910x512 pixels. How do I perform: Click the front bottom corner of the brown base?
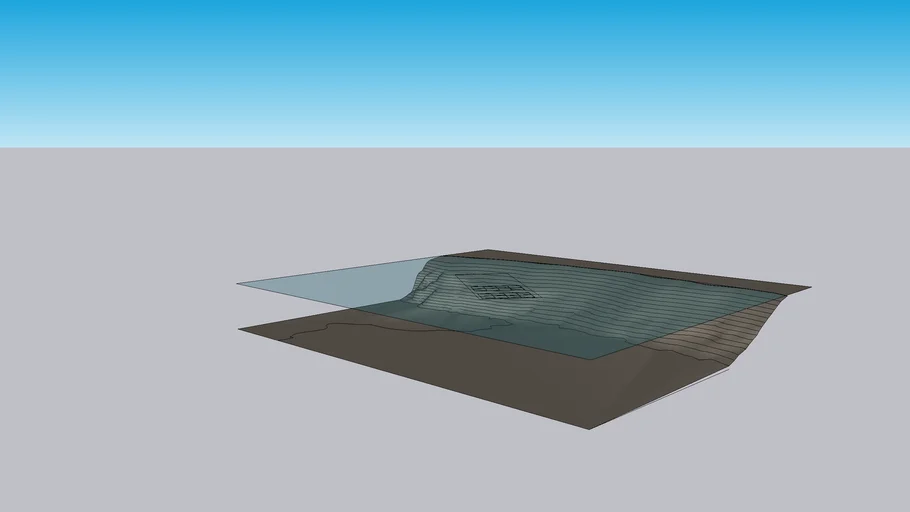click(589, 428)
